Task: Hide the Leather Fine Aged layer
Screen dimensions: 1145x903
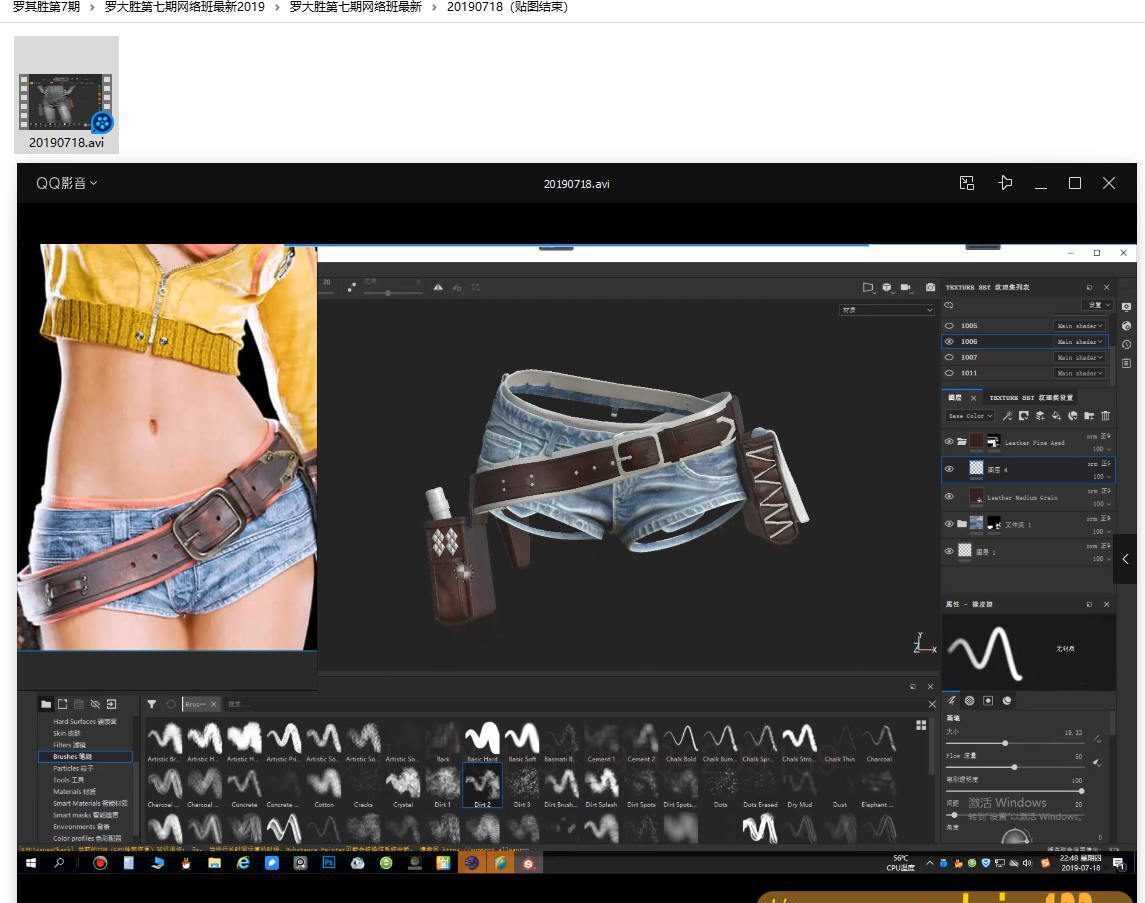Action: tap(949, 441)
